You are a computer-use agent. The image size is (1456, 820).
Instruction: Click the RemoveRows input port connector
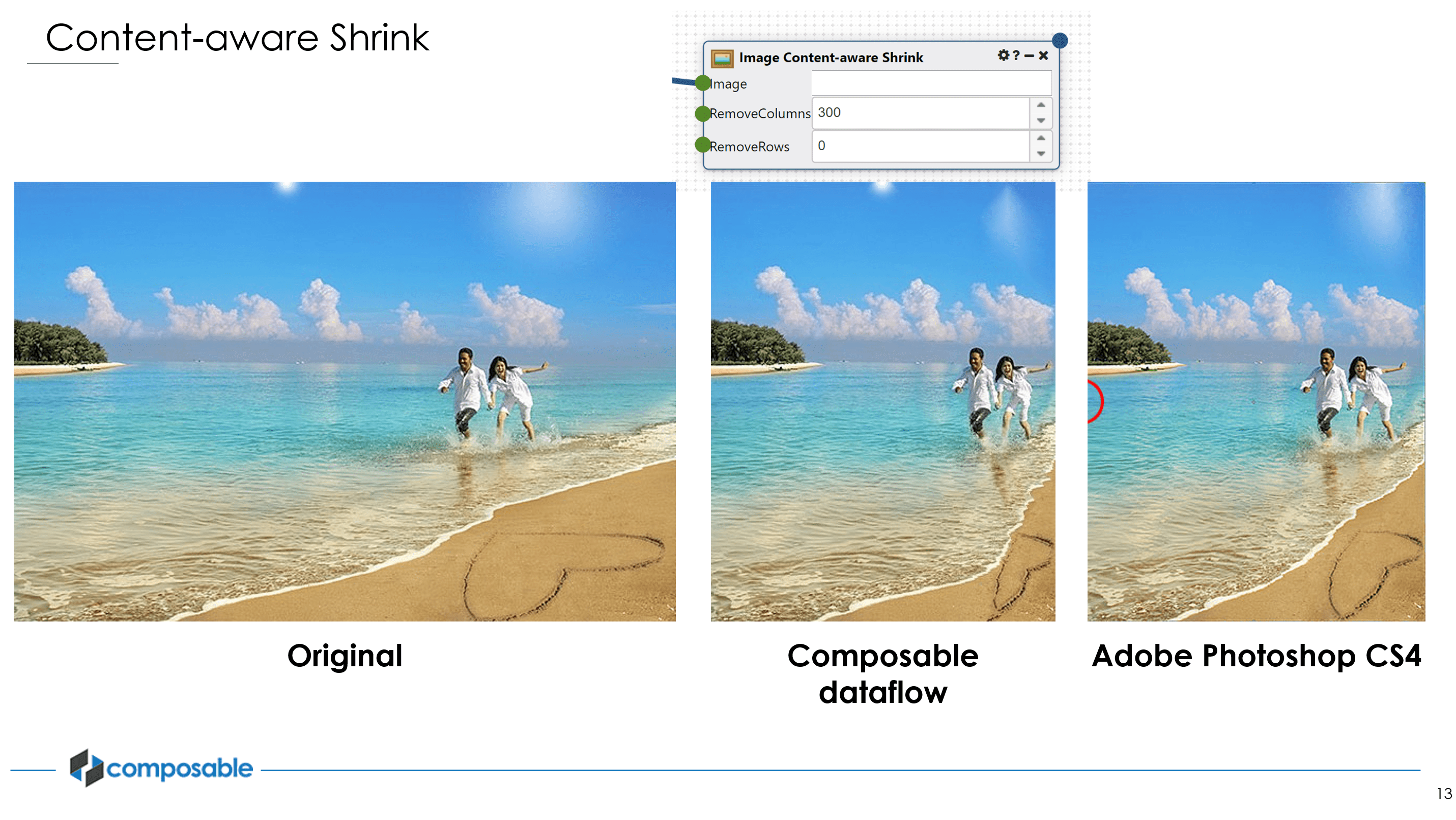click(x=703, y=145)
